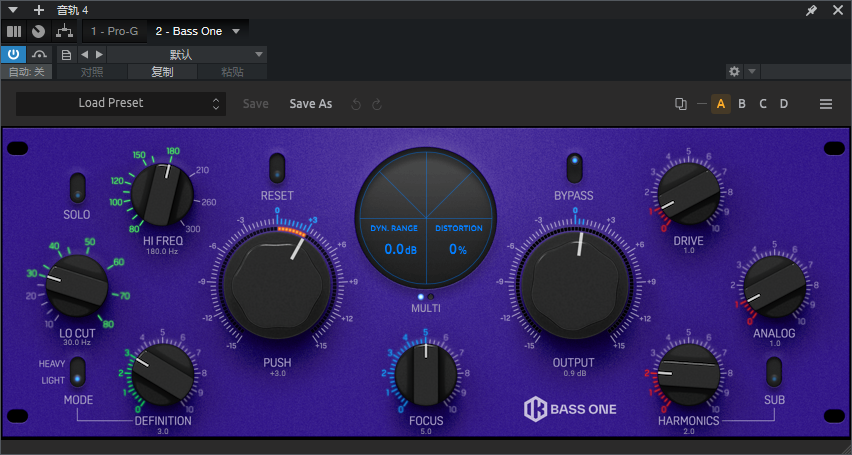
Task: Click the 0.9 dB OUTPUT value
Action: (x=574, y=373)
